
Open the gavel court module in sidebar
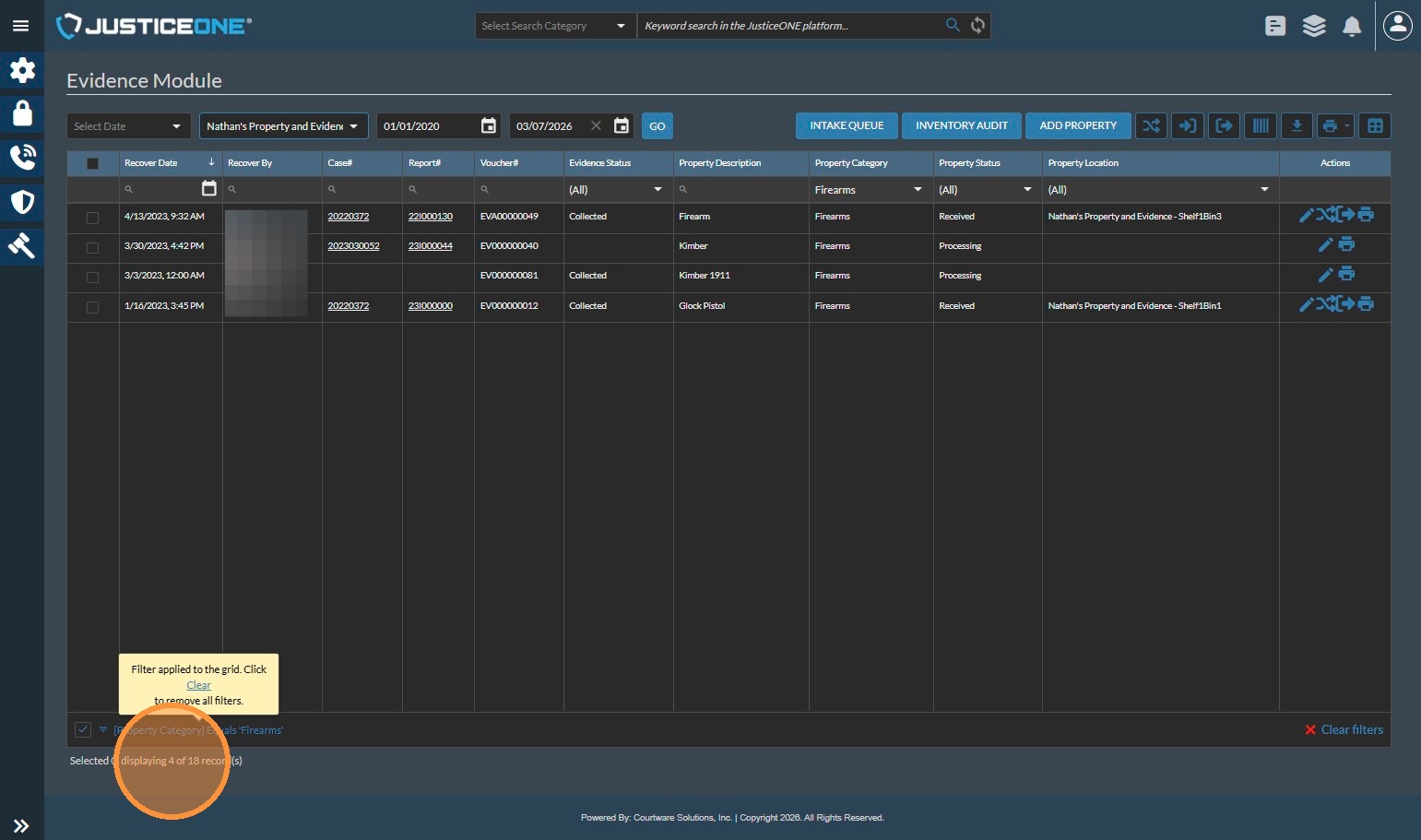pos(22,245)
